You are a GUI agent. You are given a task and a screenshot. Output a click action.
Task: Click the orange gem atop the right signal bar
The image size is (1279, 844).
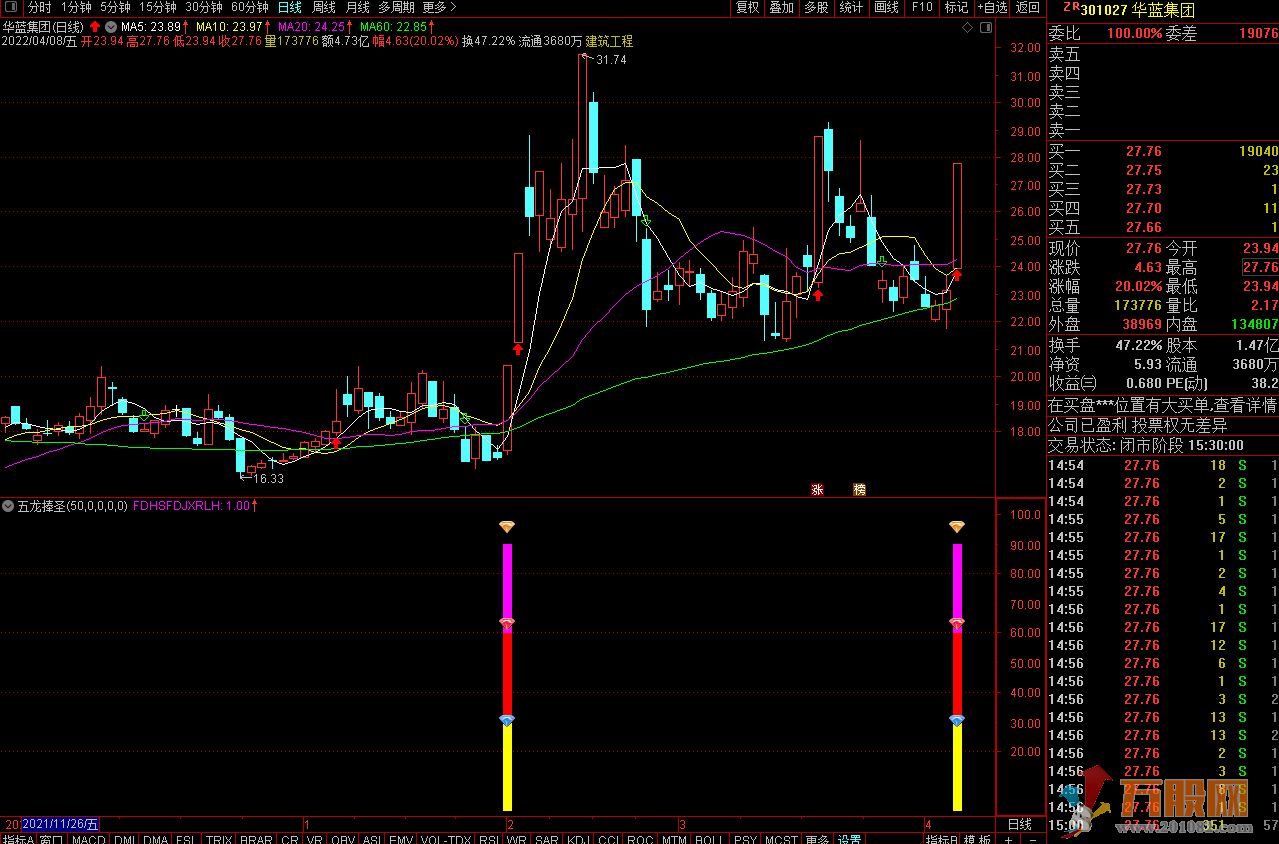click(957, 527)
